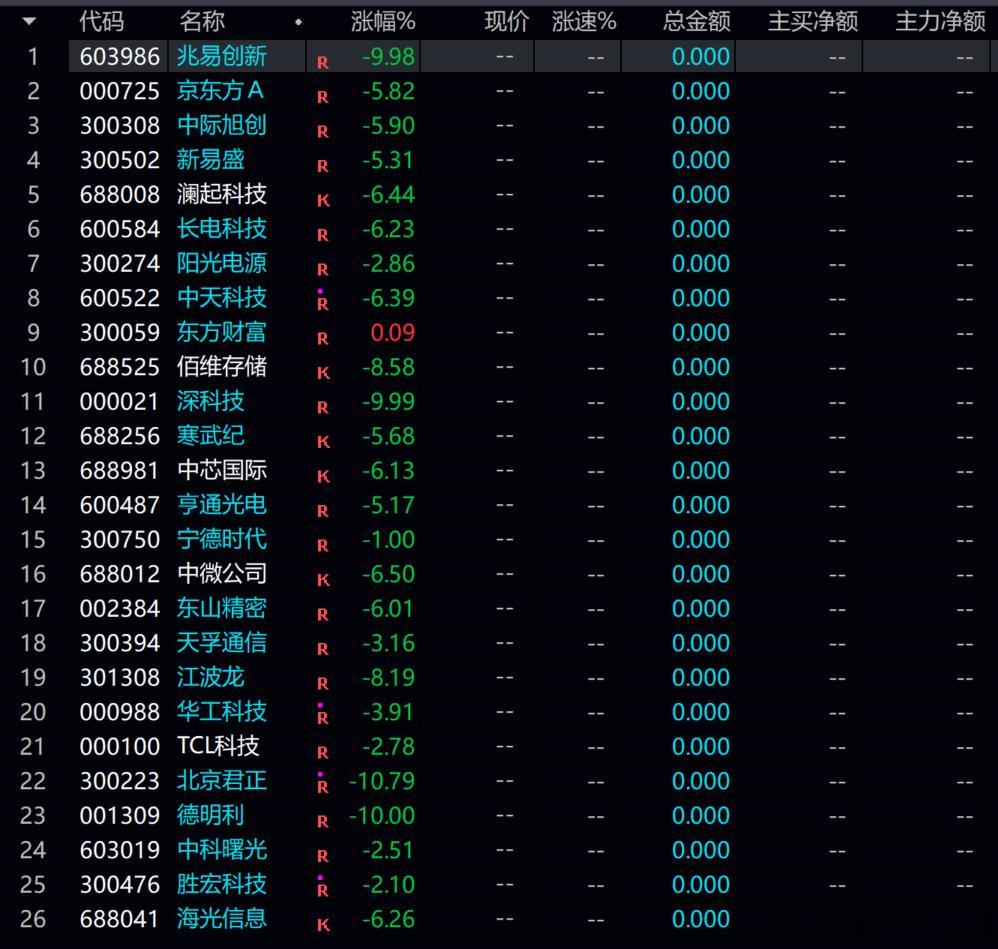Screen dimensions: 998x949
Task: Open the dropdown triangle above row numbers
Action: point(29,22)
